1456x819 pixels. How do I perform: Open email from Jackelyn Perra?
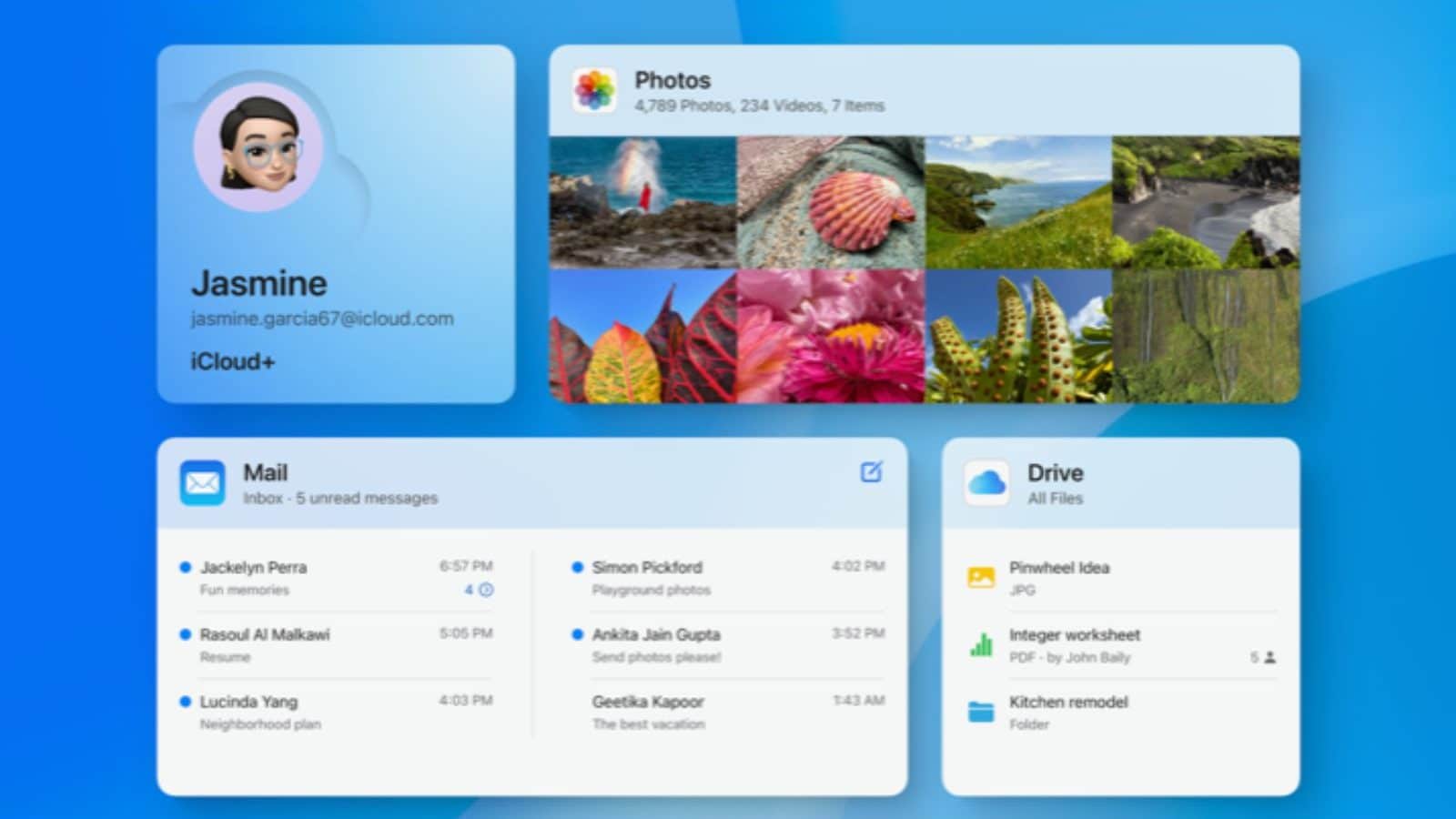(337, 578)
